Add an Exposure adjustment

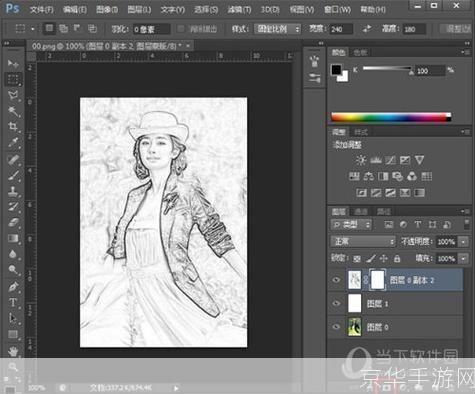point(405,160)
